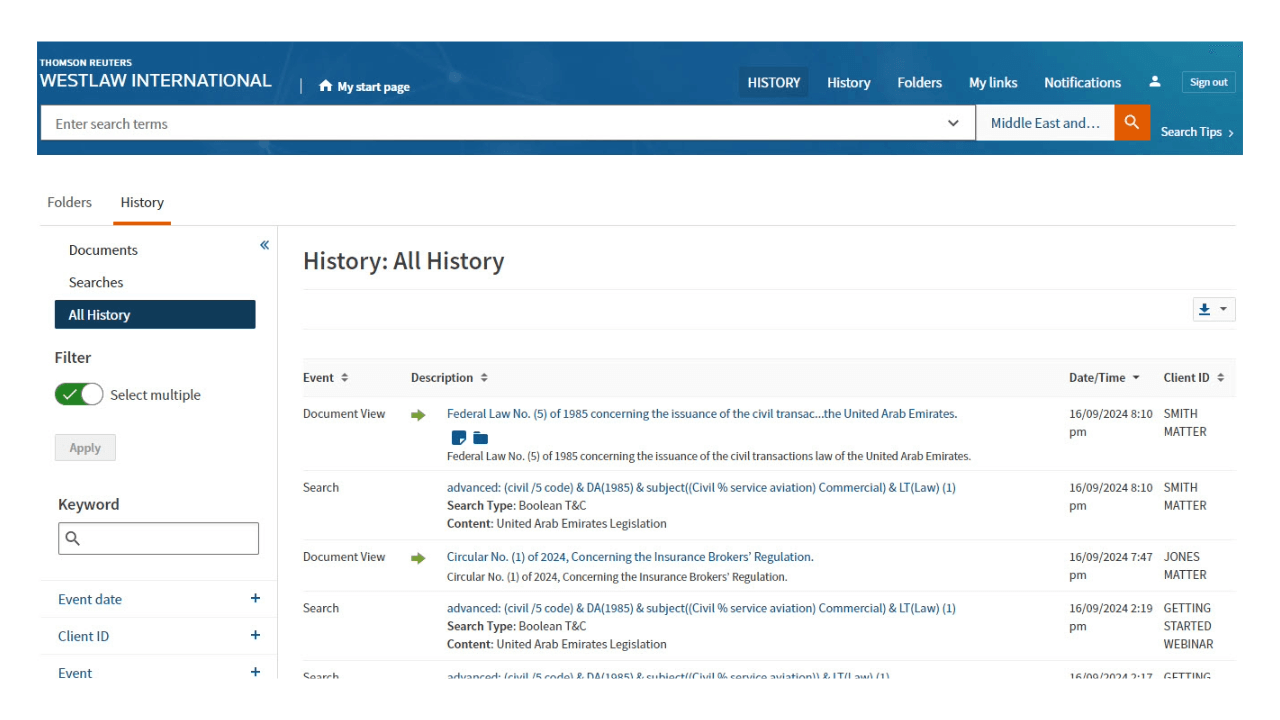Image resolution: width=1280 pixels, height=720 pixels.
Task: Open the search terms dropdown arrow
Action: tap(953, 124)
